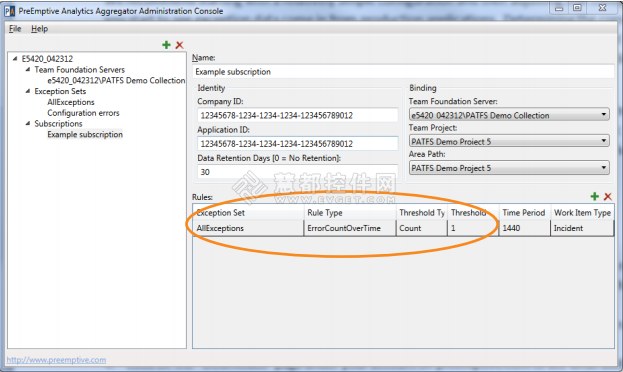Click the Threshold column header
Image resolution: width=623 pixels, height=372 pixels.
pyautogui.click(x=473, y=213)
